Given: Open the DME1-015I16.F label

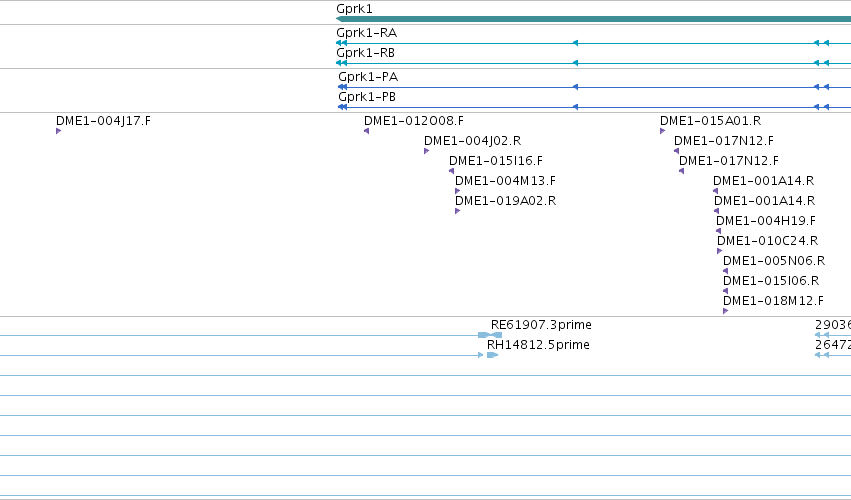Looking at the screenshot, I should coord(496,161).
